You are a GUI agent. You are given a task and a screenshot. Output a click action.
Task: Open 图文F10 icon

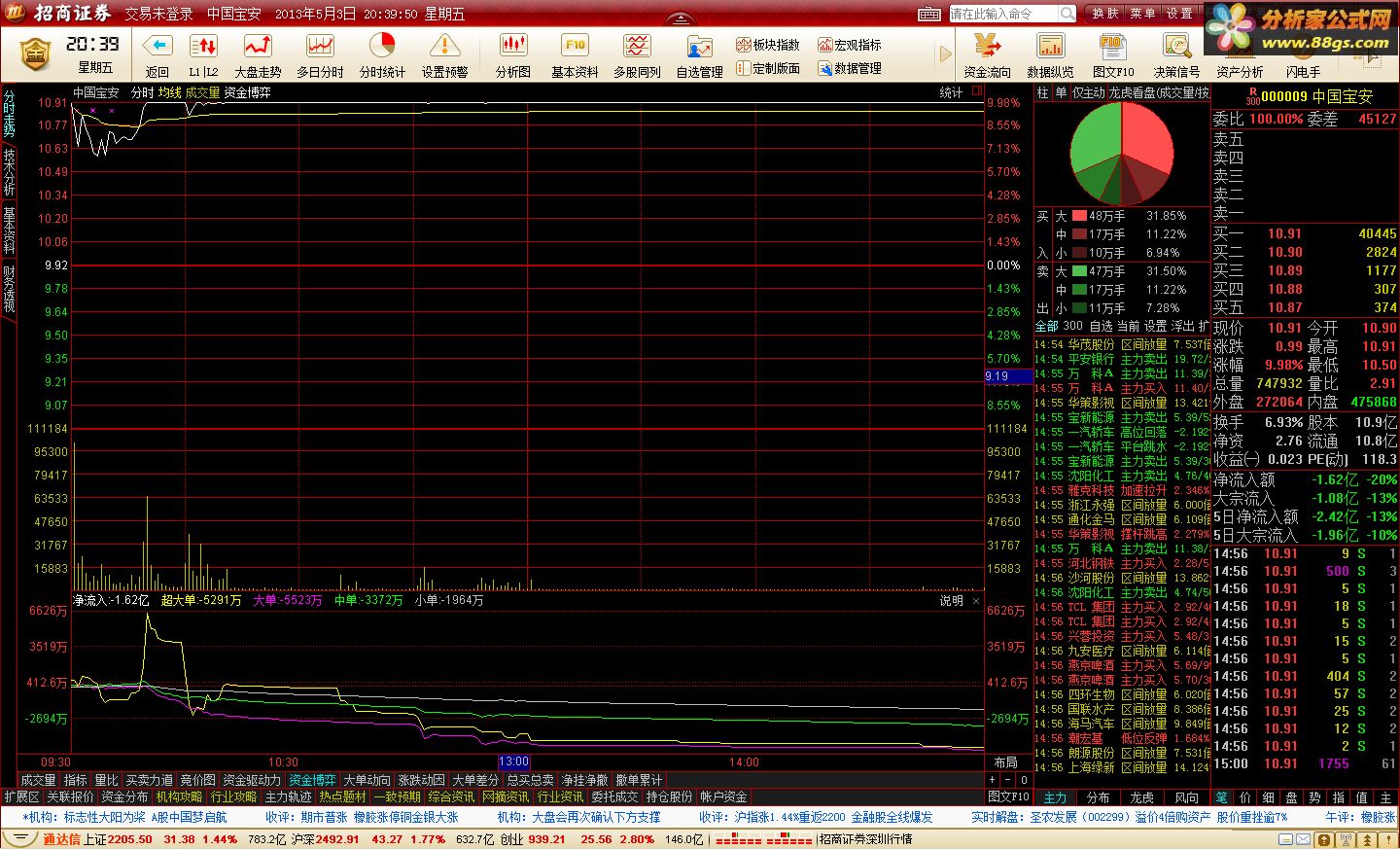pos(1113,46)
